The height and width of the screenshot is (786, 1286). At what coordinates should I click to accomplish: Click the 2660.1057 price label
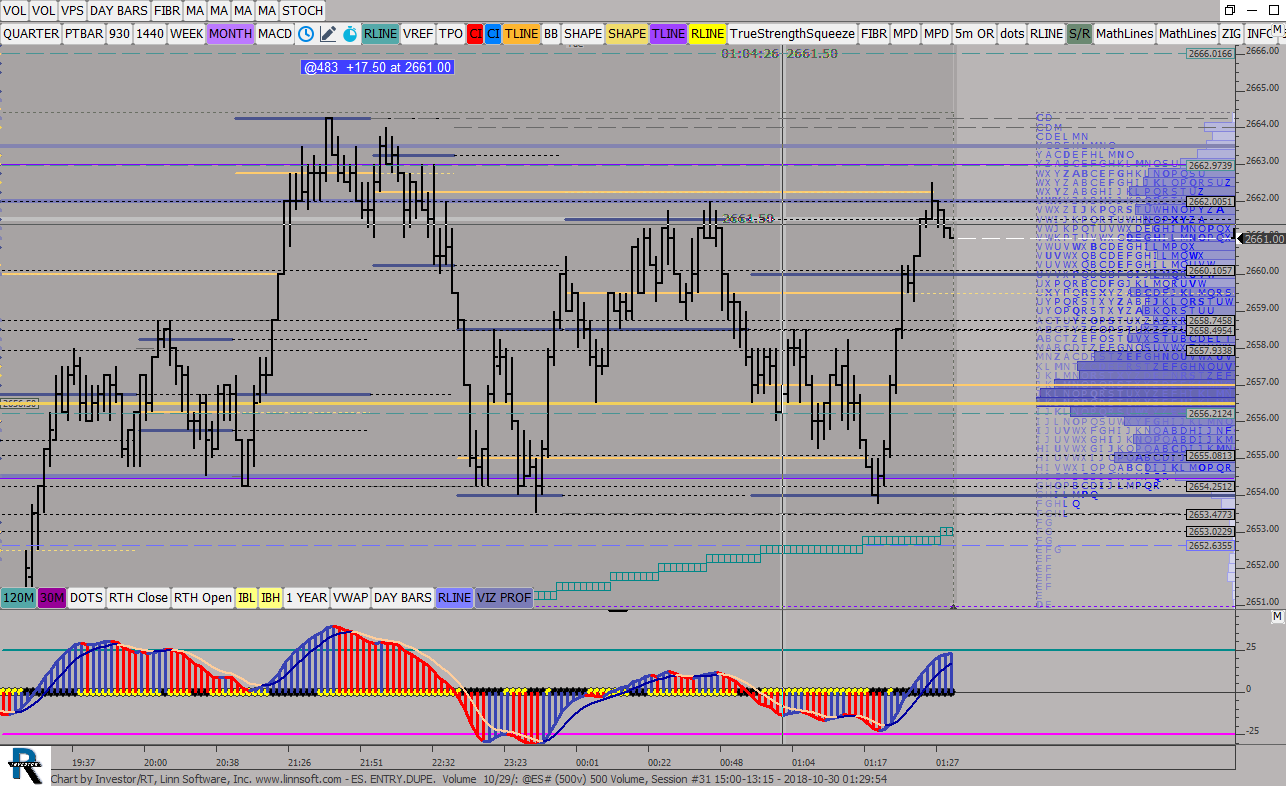coord(1211,271)
